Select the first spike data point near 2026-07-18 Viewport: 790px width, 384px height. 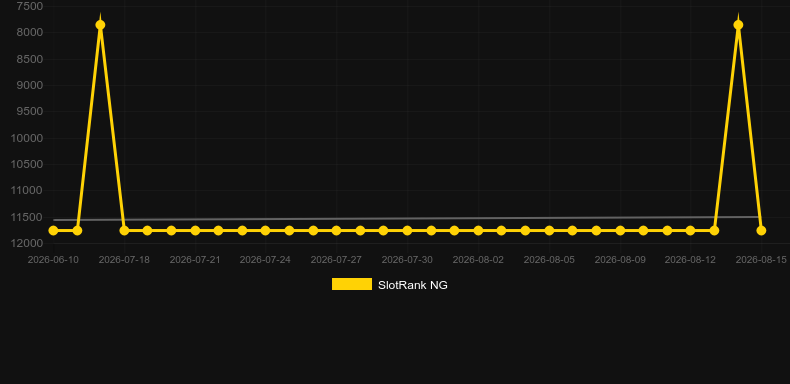point(100,25)
